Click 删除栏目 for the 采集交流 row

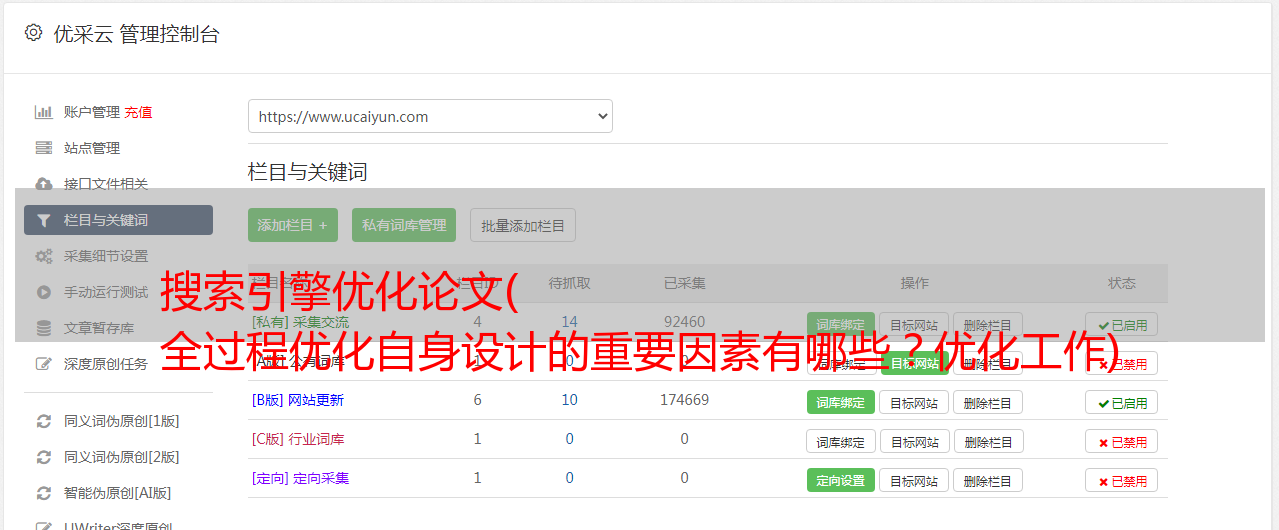click(988, 325)
